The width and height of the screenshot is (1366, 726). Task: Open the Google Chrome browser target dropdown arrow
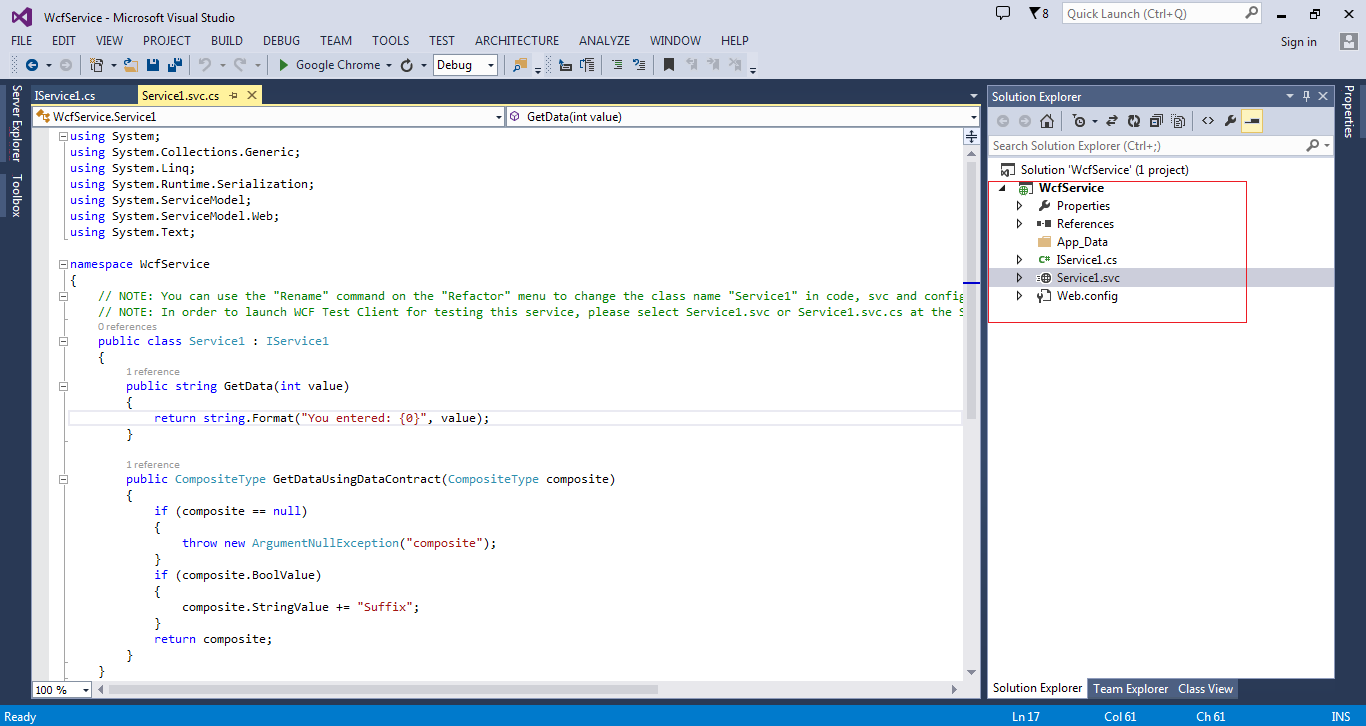pyautogui.click(x=388, y=65)
